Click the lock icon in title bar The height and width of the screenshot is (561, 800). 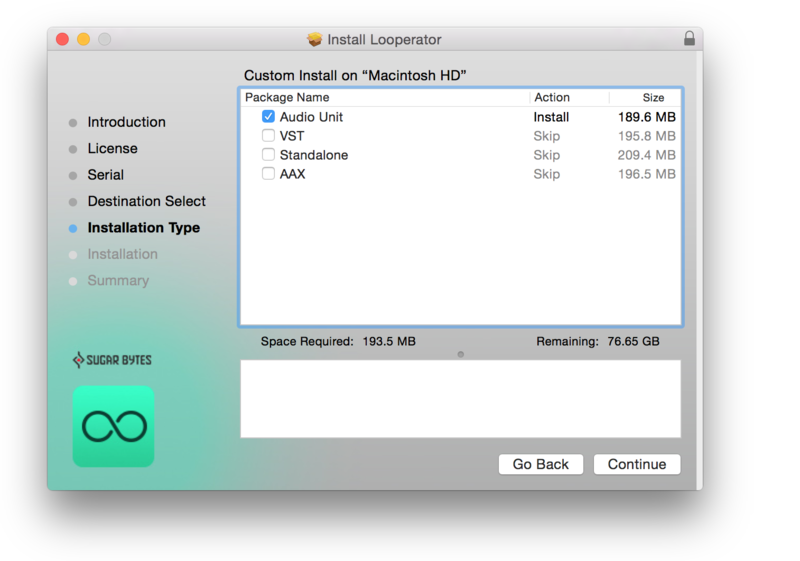tap(689, 39)
